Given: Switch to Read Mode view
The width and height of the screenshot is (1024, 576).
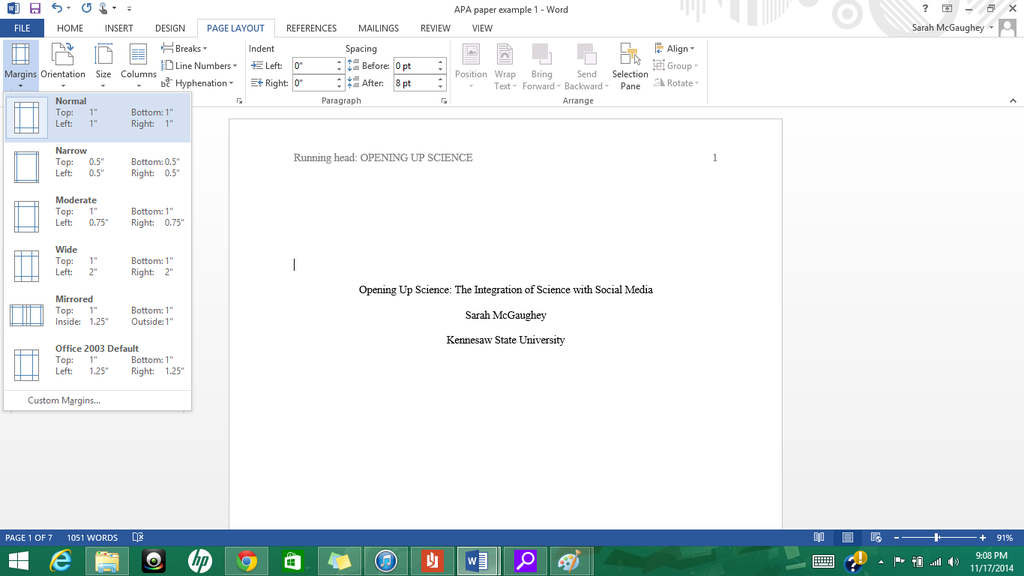Looking at the screenshot, I should pyautogui.click(x=819, y=537).
